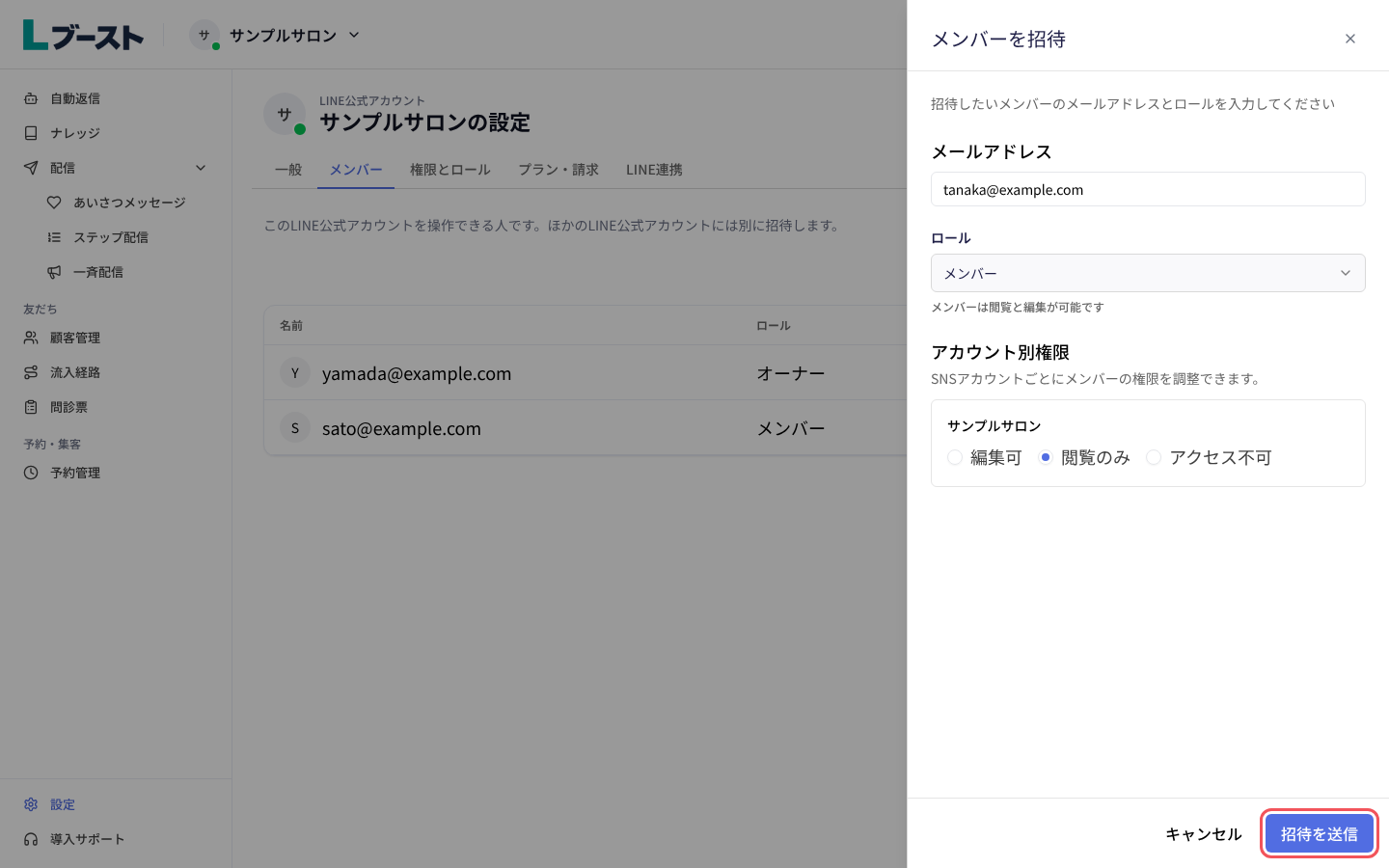Screen dimensions: 1389x868
Task: Click the yamada@example.com member name
Action: click(x=417, y=373)
